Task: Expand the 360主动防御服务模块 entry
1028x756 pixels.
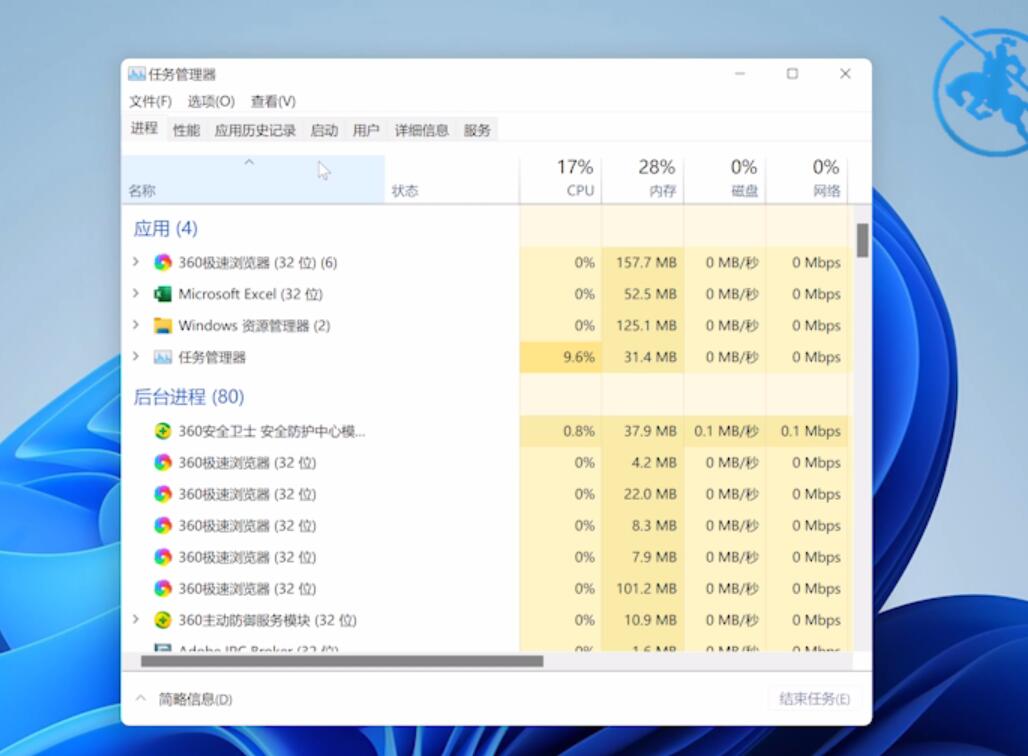Action: pyautogui.click(x=136, y=620)
